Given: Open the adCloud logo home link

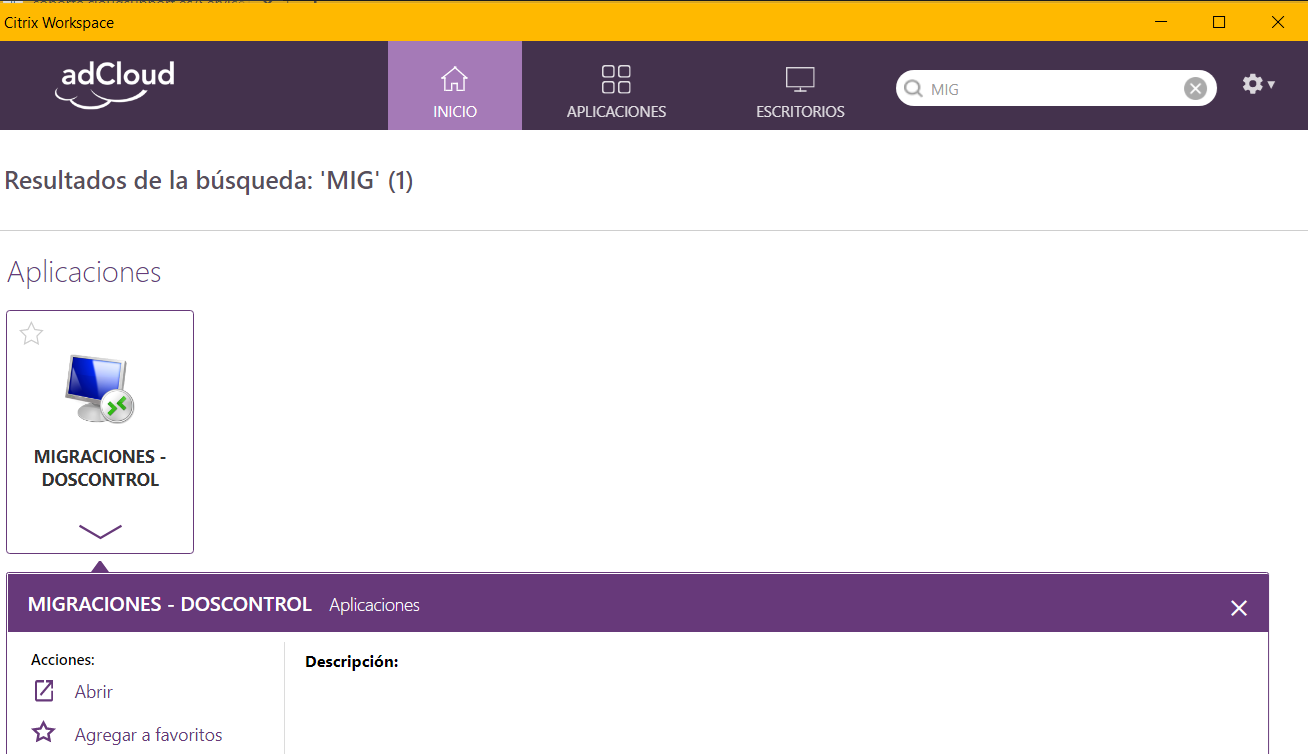Looking at the screenshot, I should tap(115, 84).
